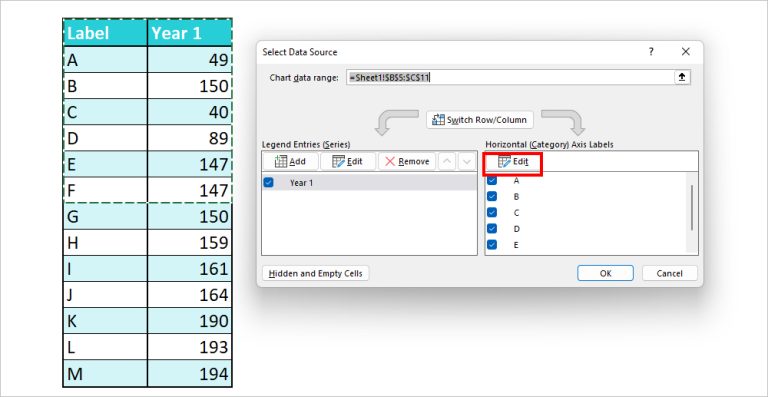The image size is (768, 397).
Task: Remove the selected series
Action: (x=407, y=162)
